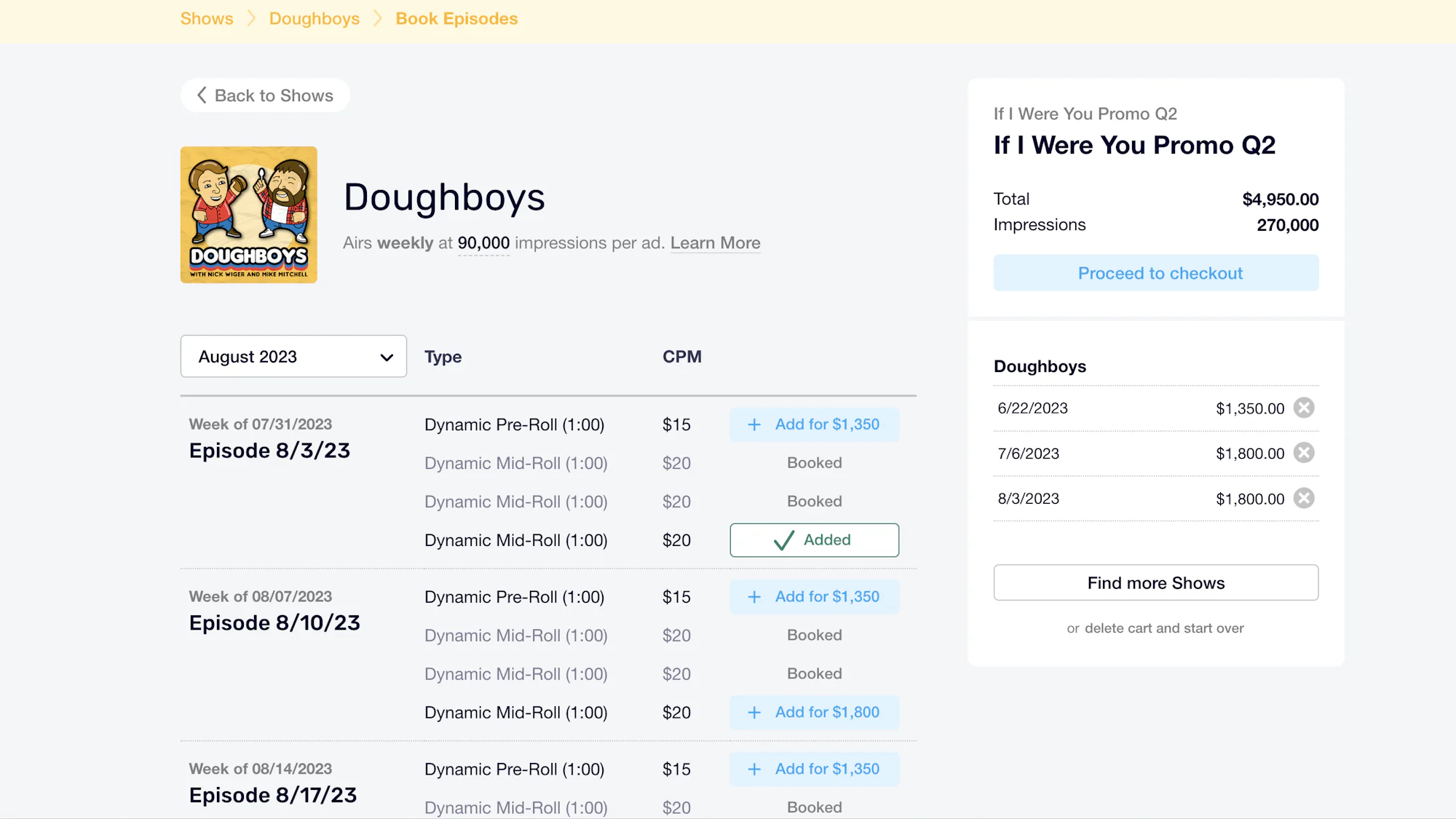Click the $1,800.00 price for 8/3/2023
Image resolution: width=1456 pixels, height=819 pixels.
point(1250,499)
